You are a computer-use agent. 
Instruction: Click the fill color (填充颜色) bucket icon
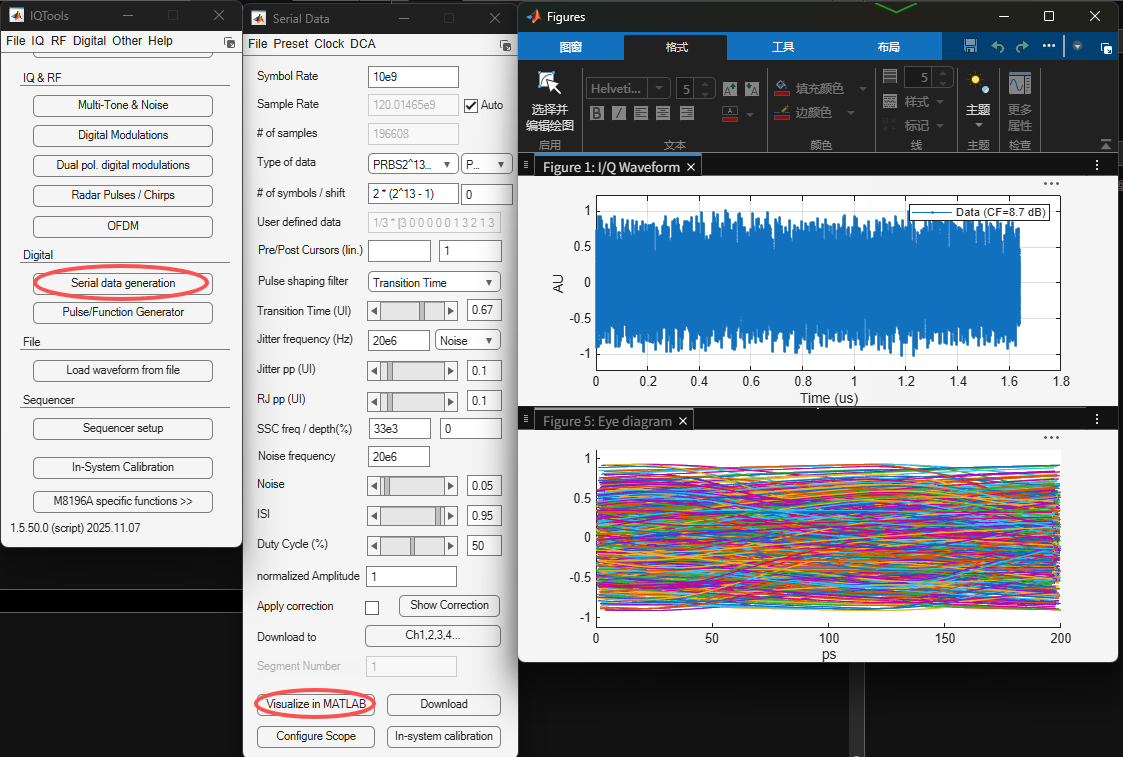click(x=782, y=88)
